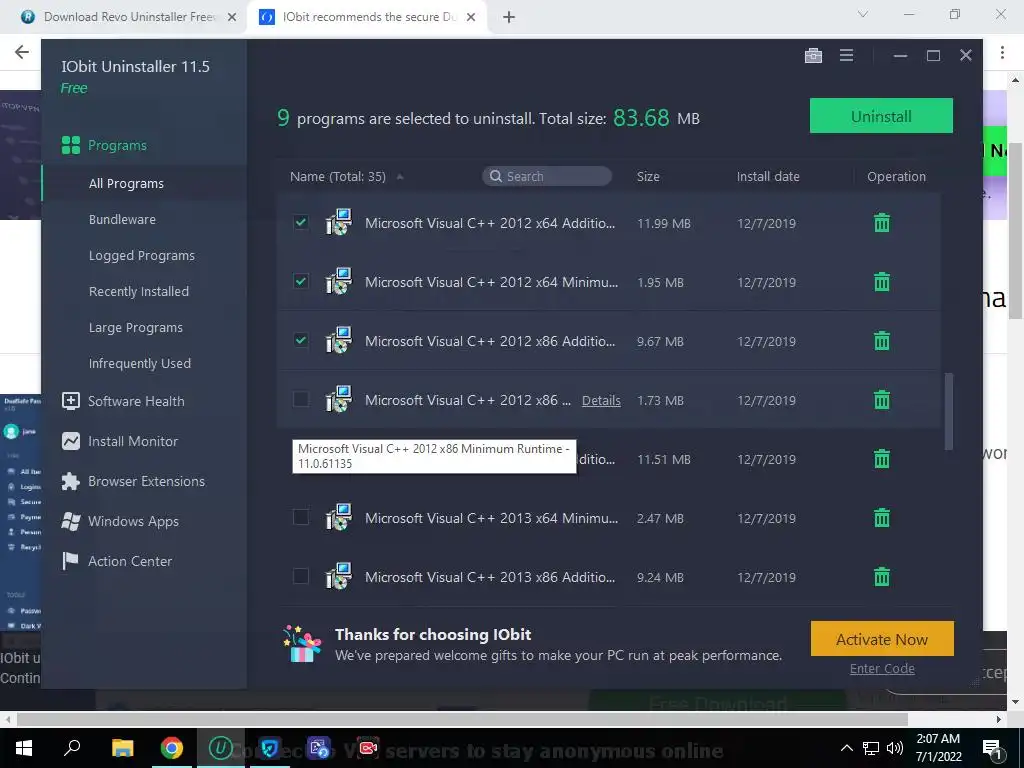
Task: Click the taskbar volume speaker icon
Action: point(895,748)
